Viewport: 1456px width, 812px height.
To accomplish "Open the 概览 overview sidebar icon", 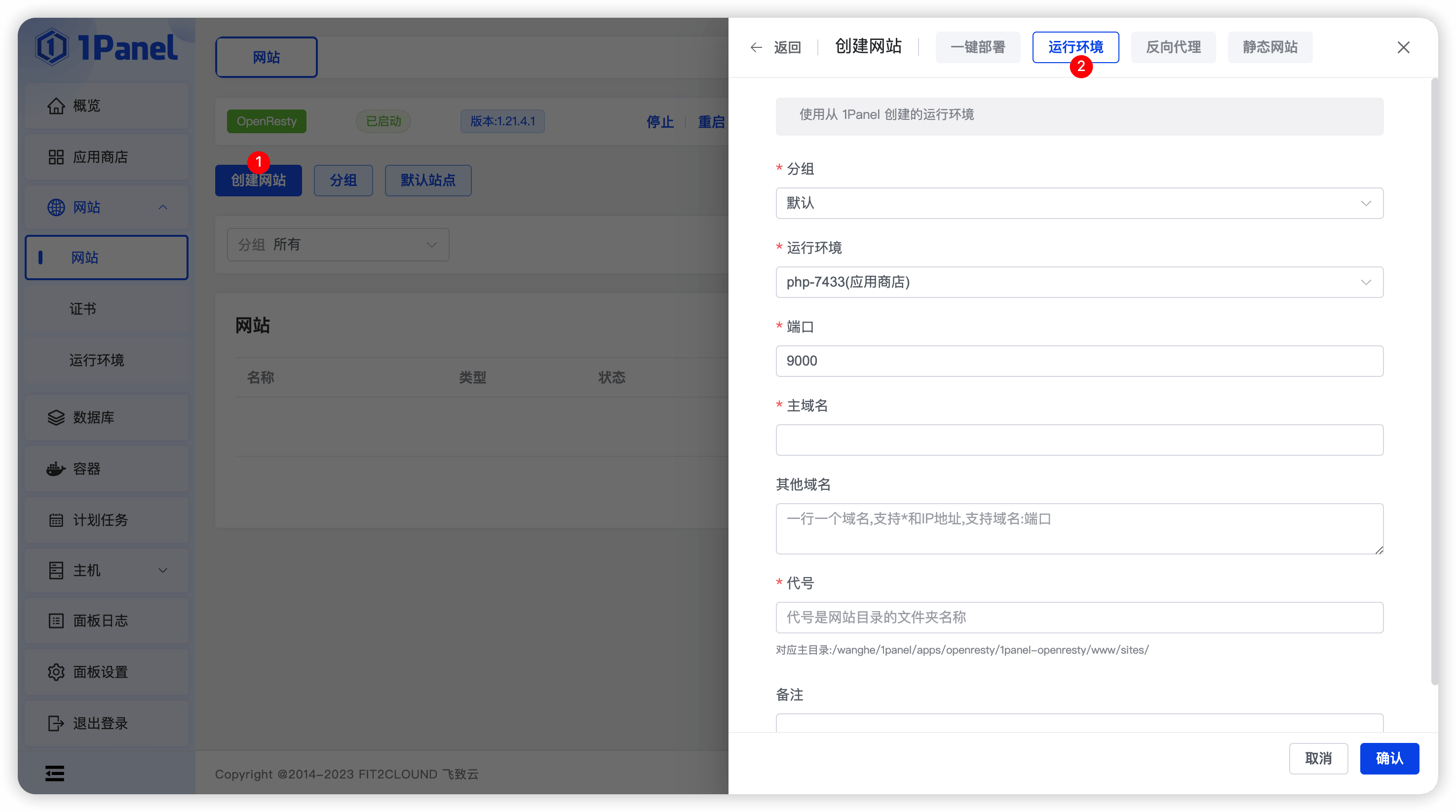I will [x=57, y=106].
